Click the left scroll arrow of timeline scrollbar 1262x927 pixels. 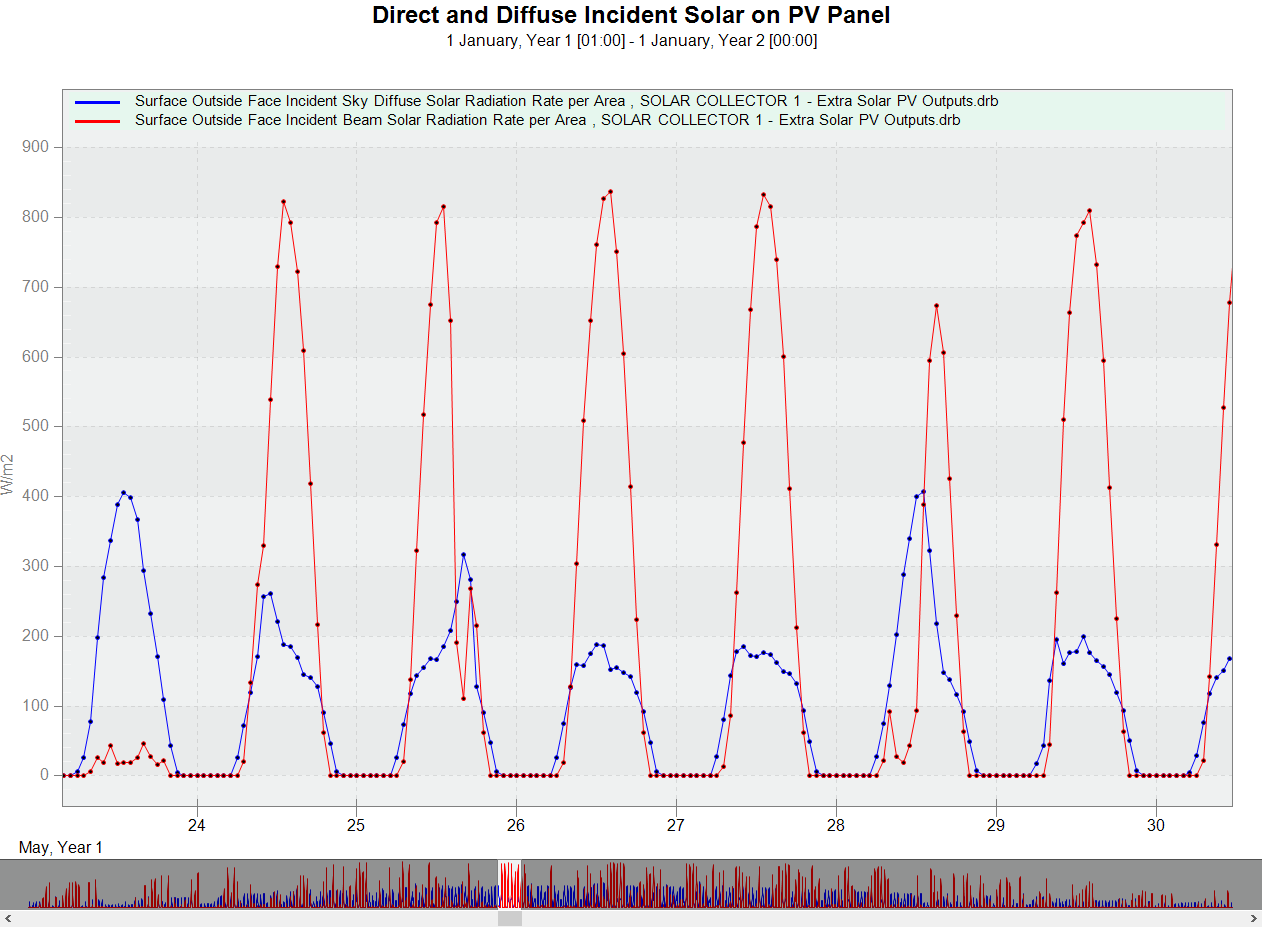point(8,918)
